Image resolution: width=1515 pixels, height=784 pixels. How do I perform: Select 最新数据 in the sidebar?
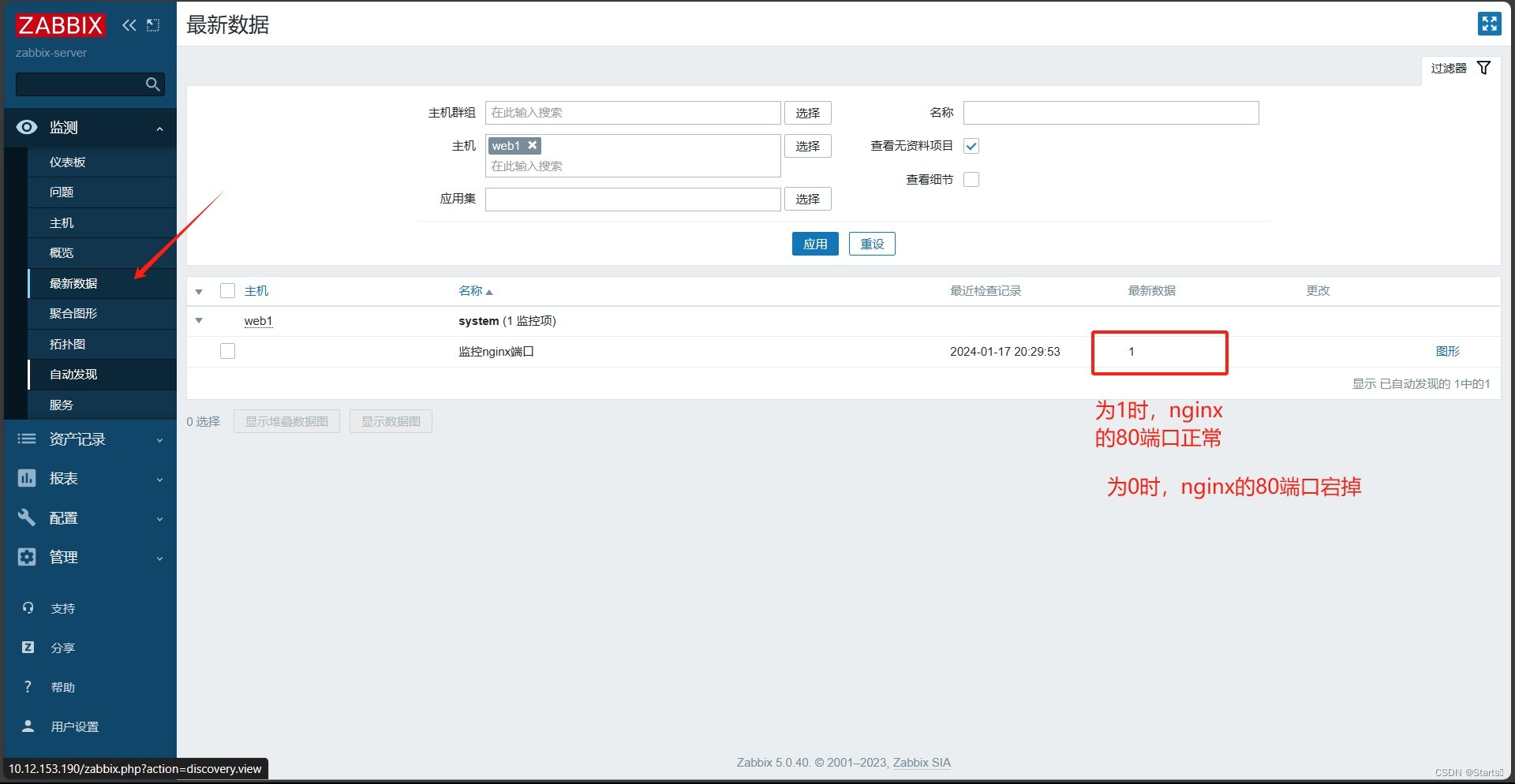102,283
